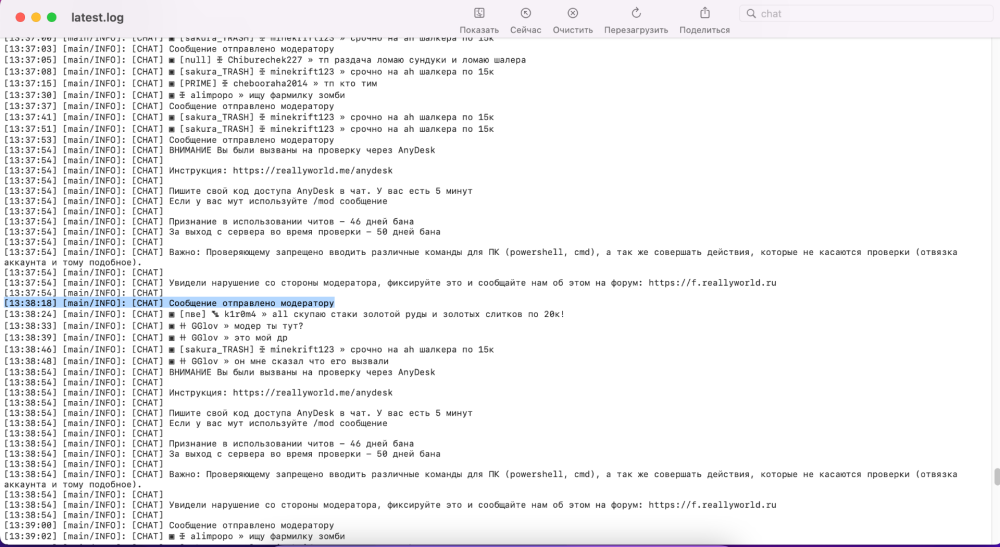This screenshot has width=1000, height=547.
Task: Select 13:37:30 alimpopo 'ищу фармилку зомби' line
Action: point(174,96)
